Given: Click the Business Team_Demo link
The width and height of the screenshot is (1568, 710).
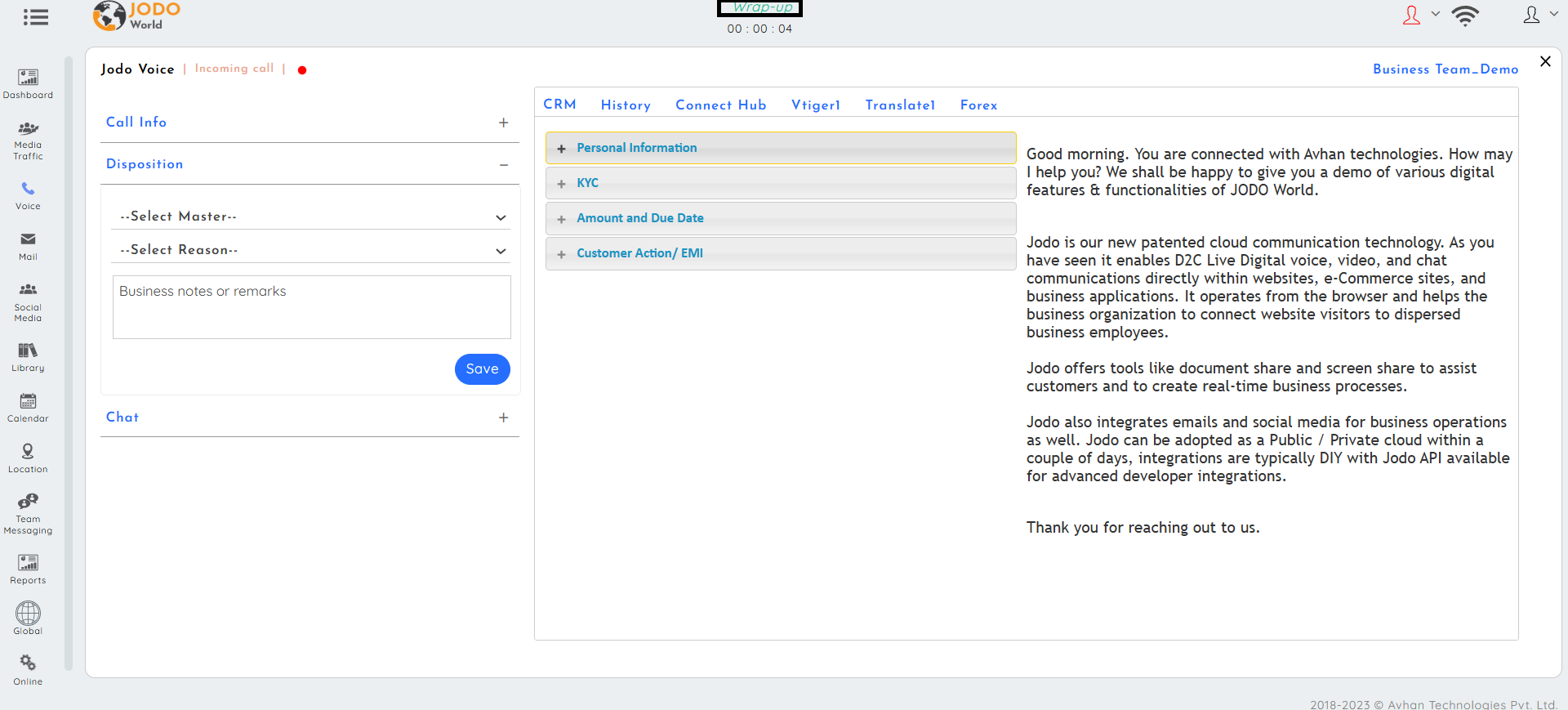Looking at the screenshot, I should click(1445, 69).
